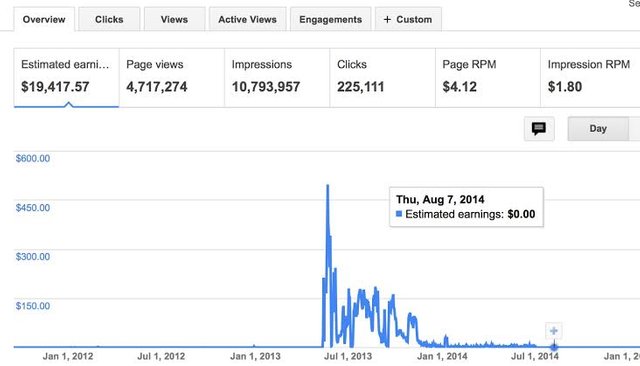640x366 pixels.
Task: Click the blue legend square in tooltip
Action: tap(399, 214)
